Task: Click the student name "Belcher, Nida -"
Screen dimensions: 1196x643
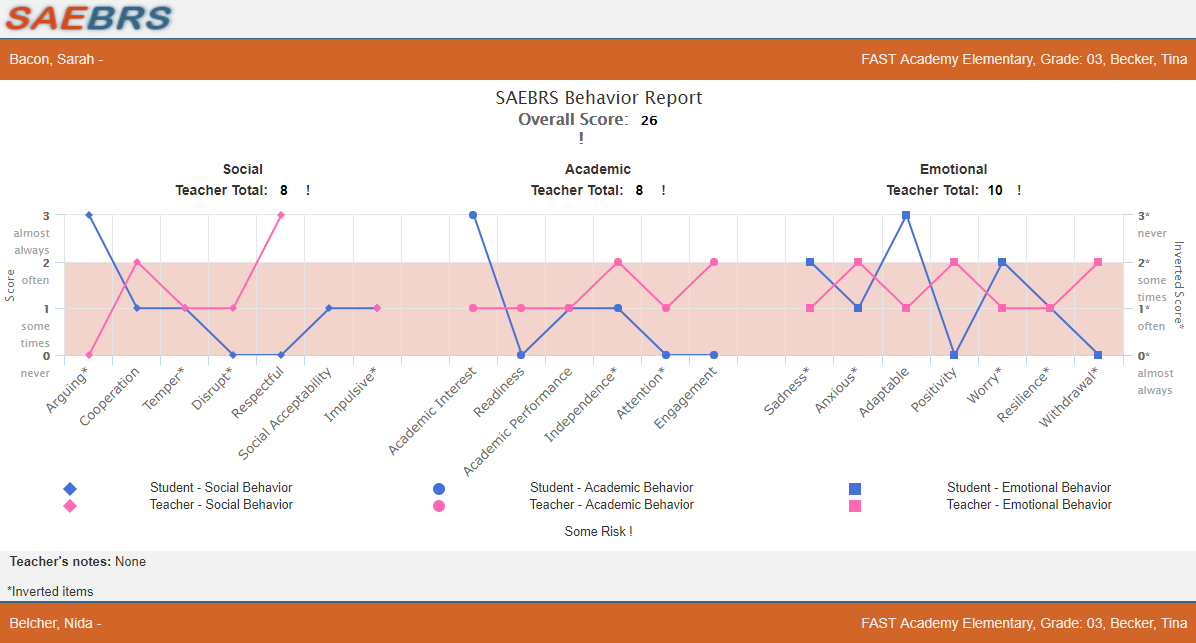Action: pyautogui.click(x=55, y=623)
